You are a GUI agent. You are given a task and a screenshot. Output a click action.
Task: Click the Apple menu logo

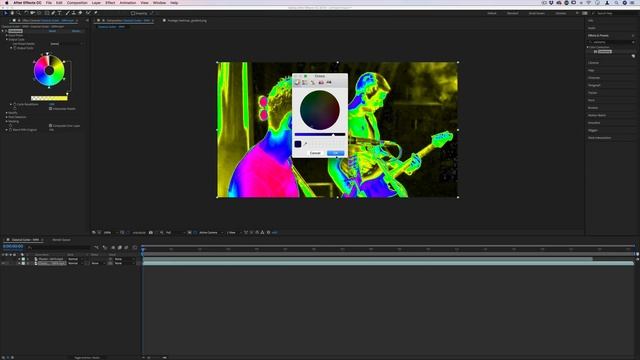click(x=7, y=3)
